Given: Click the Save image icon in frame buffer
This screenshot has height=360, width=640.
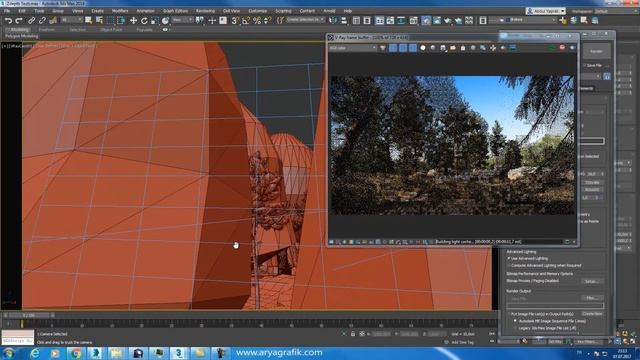Looking at the screenshot, I should coord(443,48).
